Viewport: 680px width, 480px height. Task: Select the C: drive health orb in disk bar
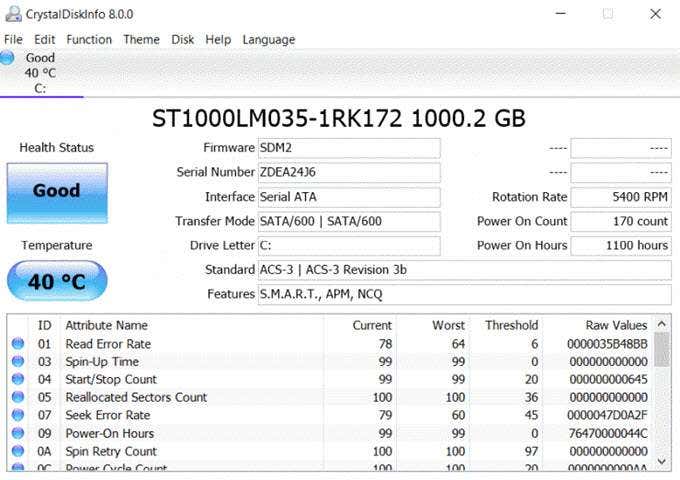click(9, 58)
